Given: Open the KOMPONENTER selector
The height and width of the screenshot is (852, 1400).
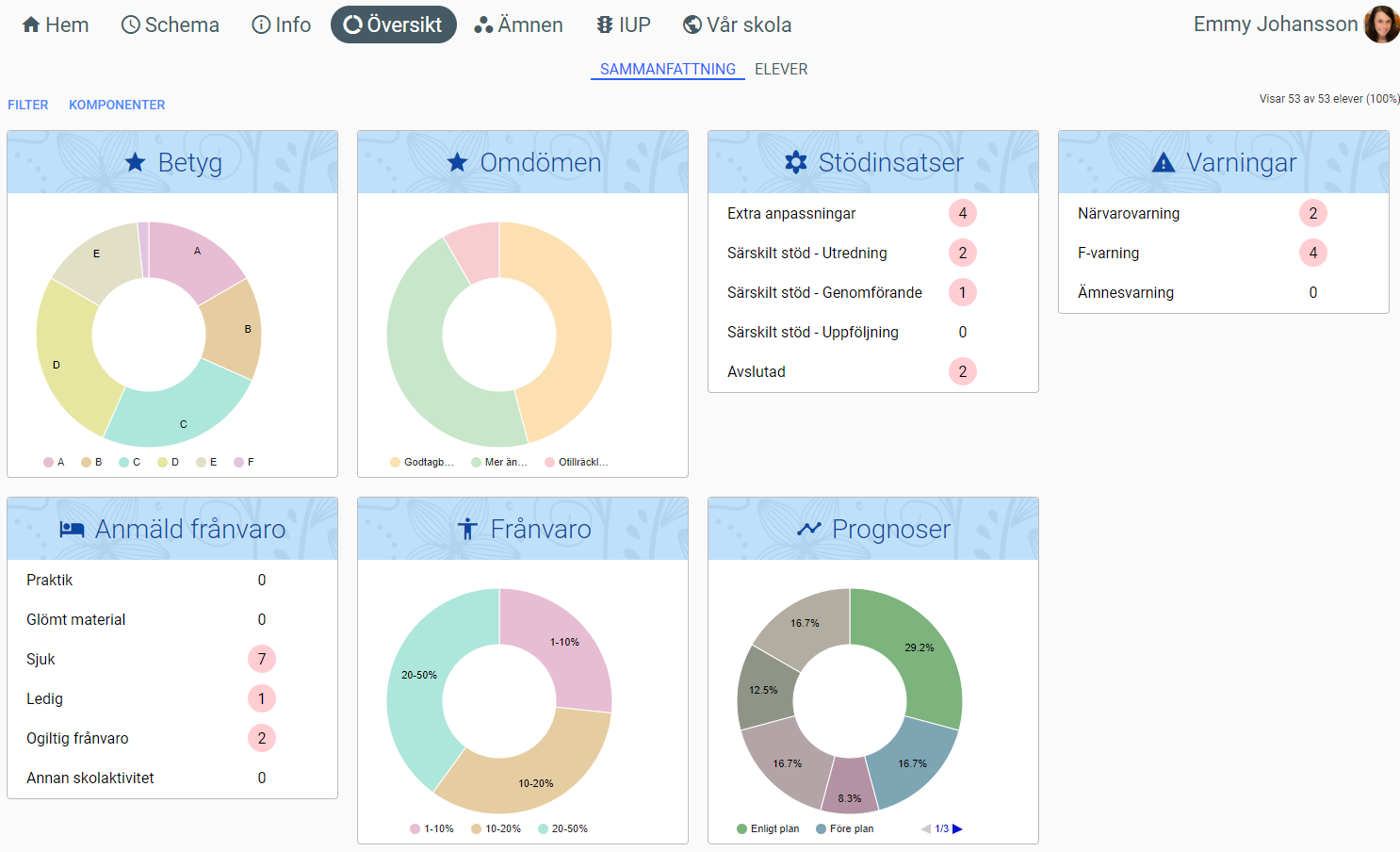Looking at the screenshot, I should [x=117, y=105].
